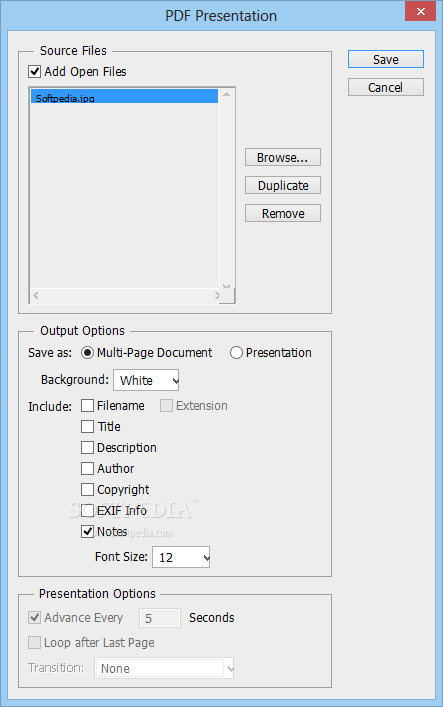Click the Browse... button
Screen dimensions: 443x707
point(283,157)
